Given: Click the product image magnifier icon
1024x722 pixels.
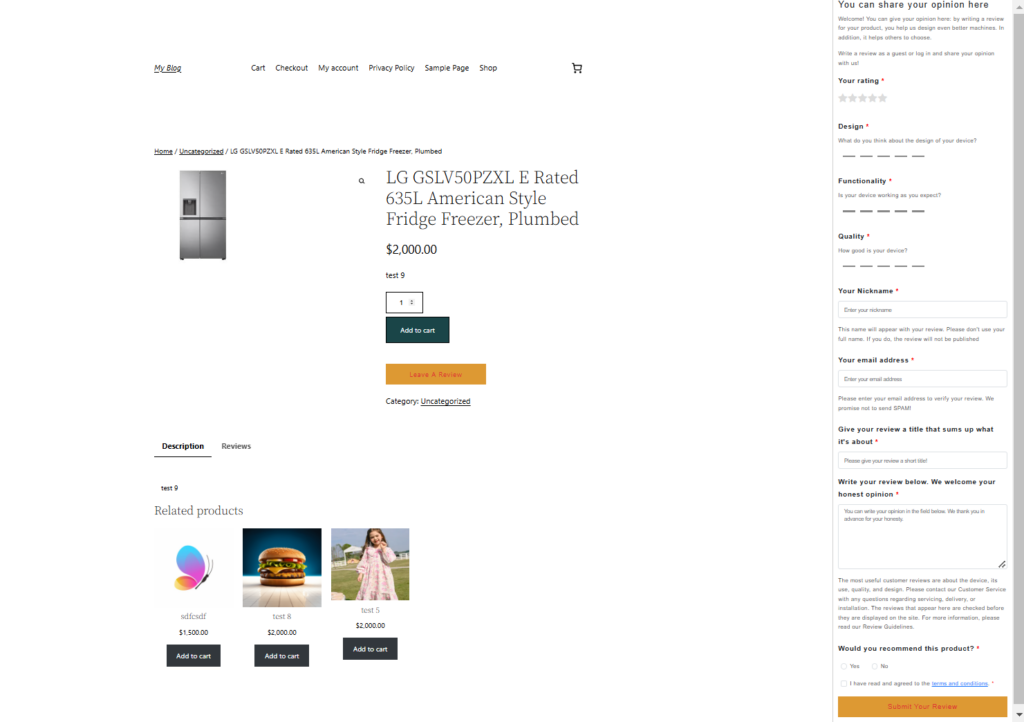Looking at the screenshot, I should tap(361, 181).
